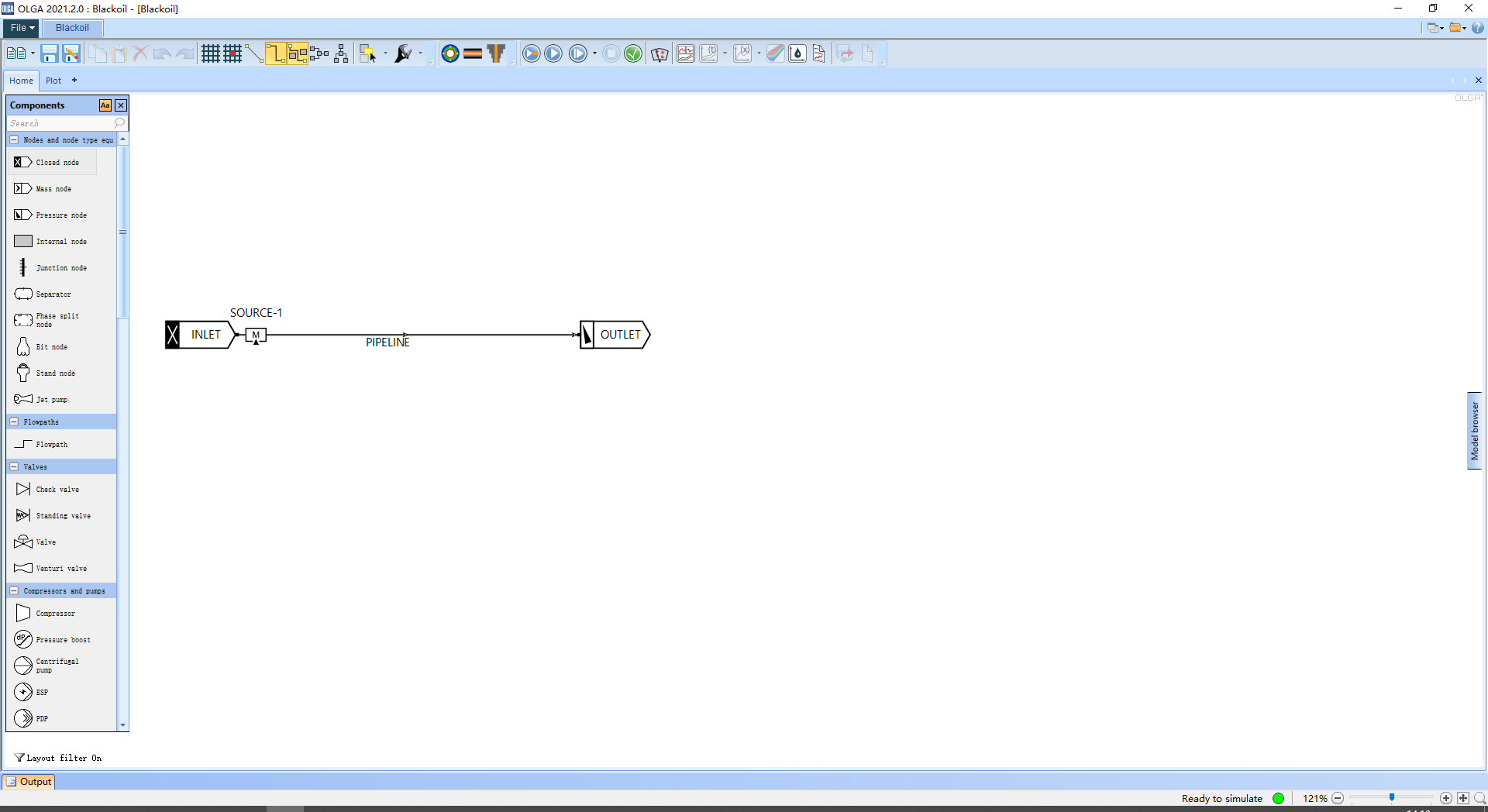The image size is (1488, 812).
Task: Click the first Run simulation play icon
Action: click(x=532, y=53)
